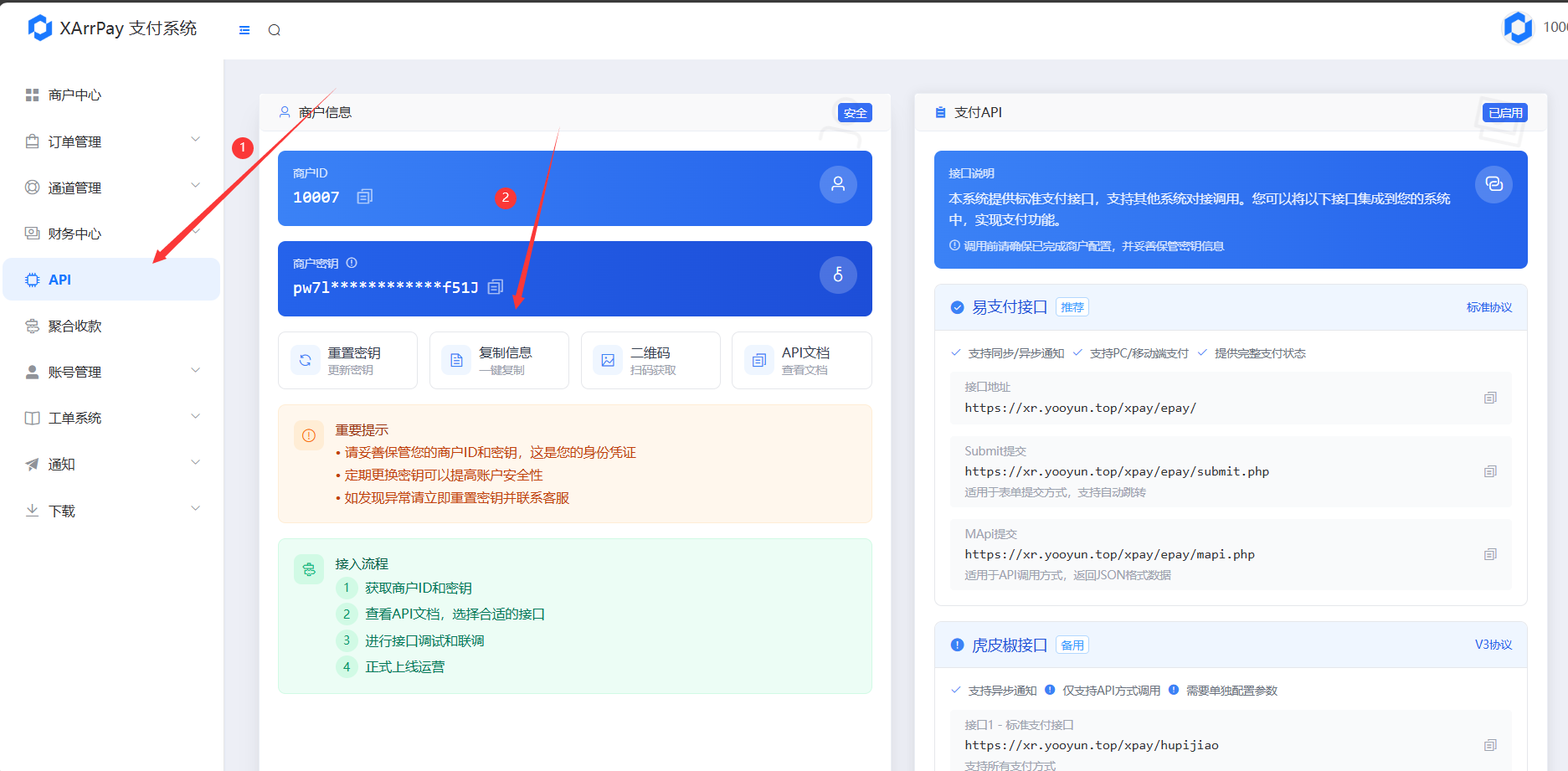Copy the Submit提交 submit.php URL
The image size is (1568, 771).
click(x=1491, y=471)
